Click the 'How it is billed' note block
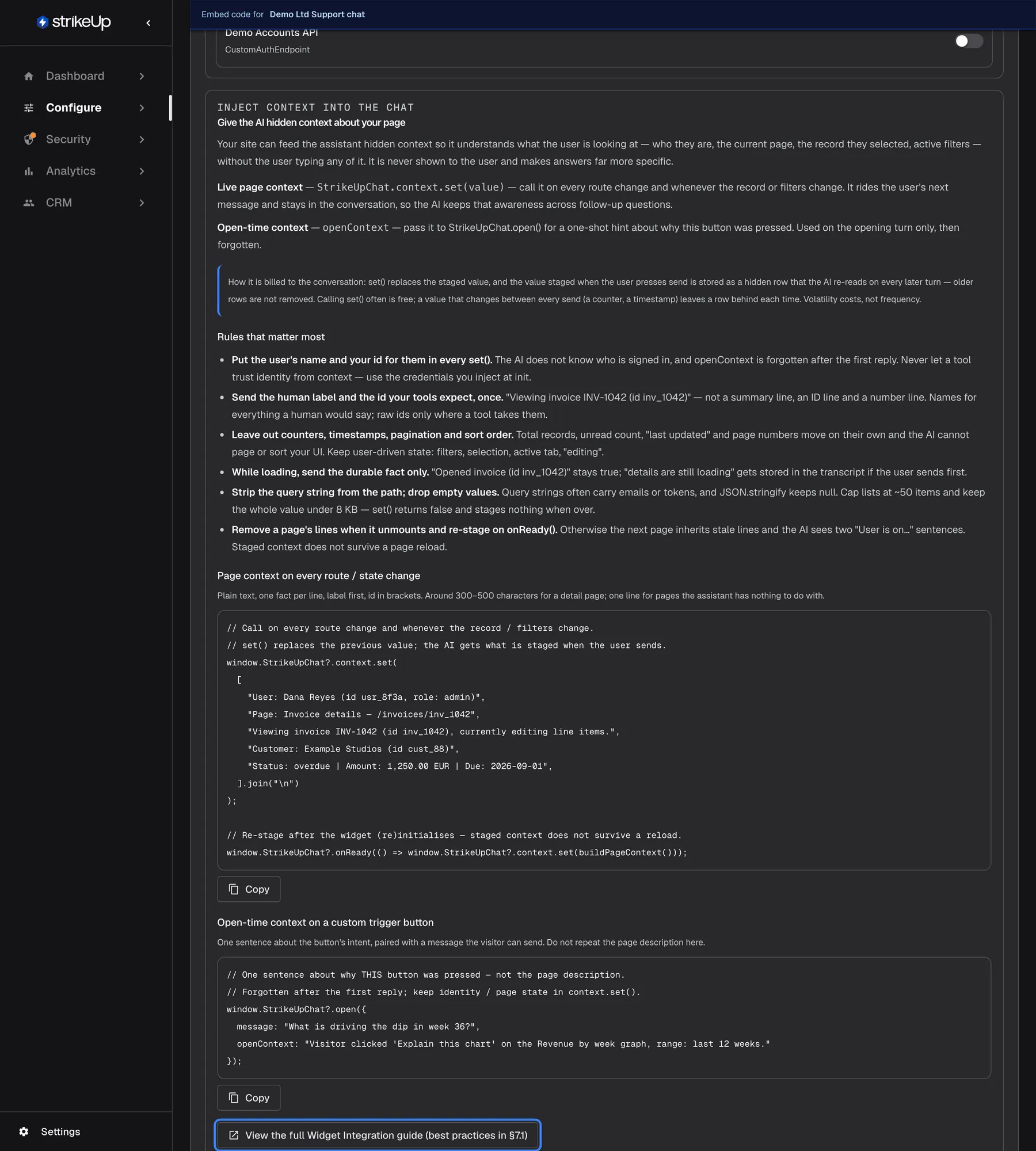The image size is (1036, 1151). [x=604, y=291]
